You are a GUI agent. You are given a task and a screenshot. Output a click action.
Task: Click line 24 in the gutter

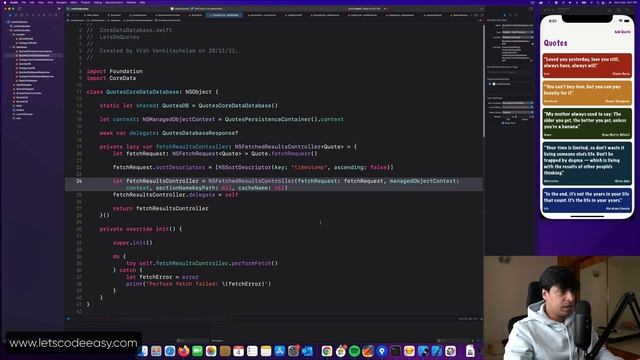coord(79,181)
